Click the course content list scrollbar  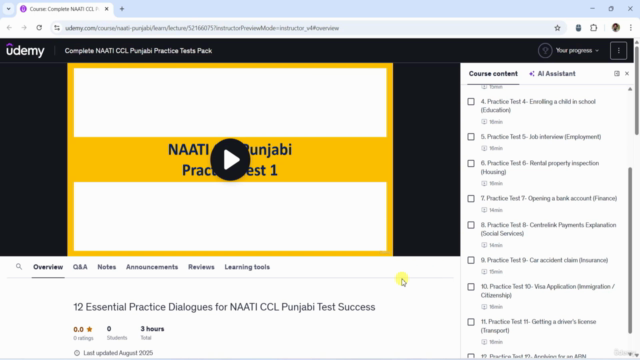[630, 249]
